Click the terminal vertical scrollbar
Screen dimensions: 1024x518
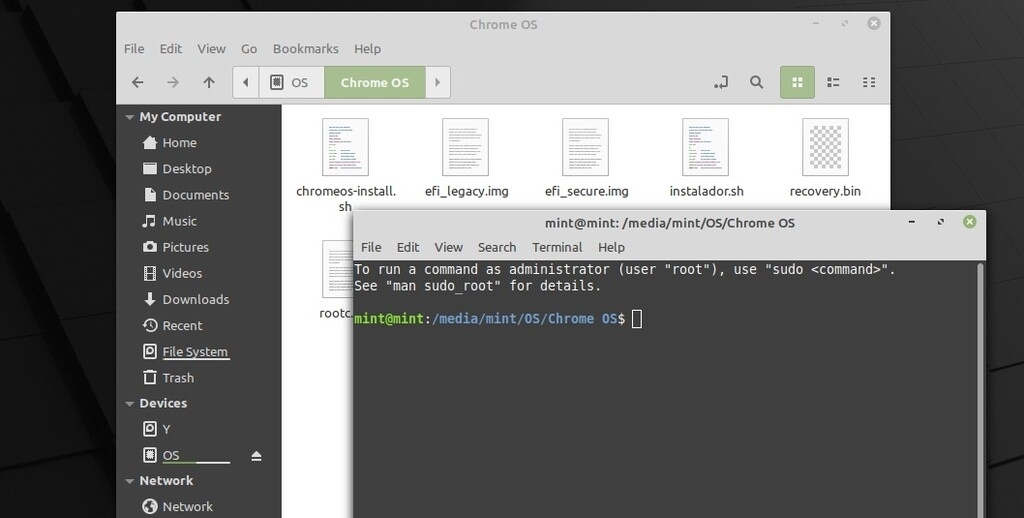tap(981, 391)
